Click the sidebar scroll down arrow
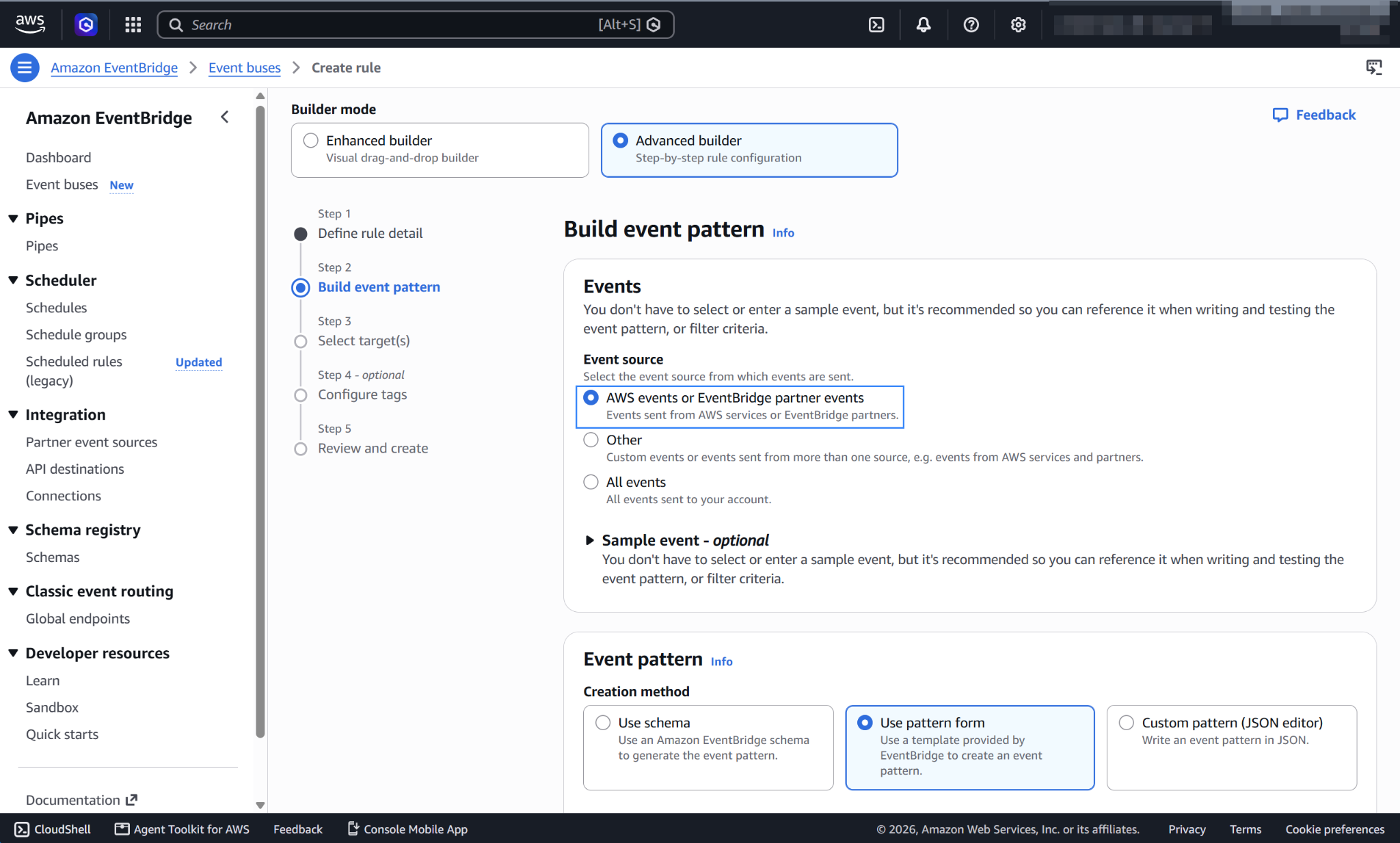This screenshot has height=843, width=1400. [260, 805]
